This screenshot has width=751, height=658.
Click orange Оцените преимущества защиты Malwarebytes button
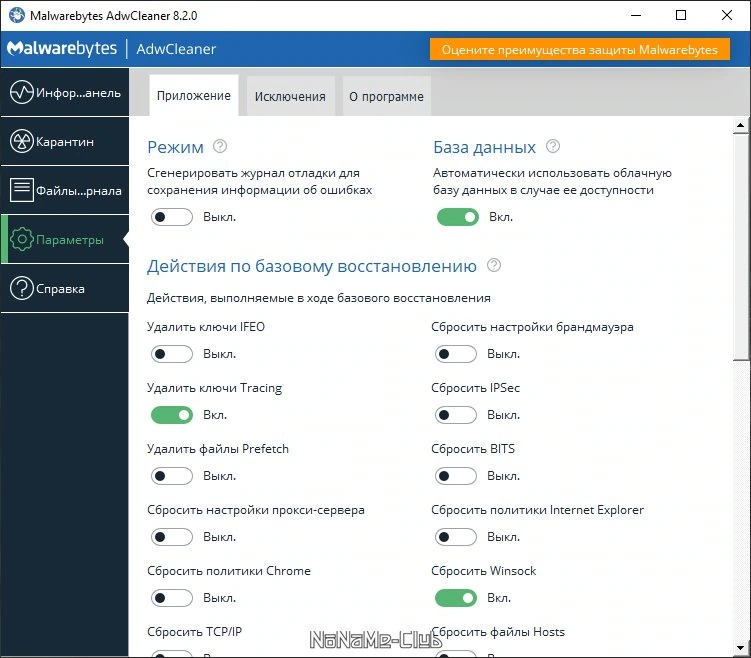tap(580, 49)
